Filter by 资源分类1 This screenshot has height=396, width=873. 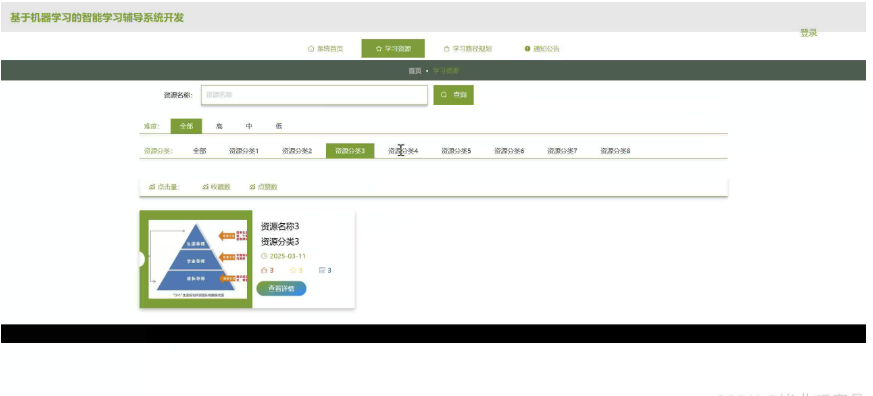244,151
